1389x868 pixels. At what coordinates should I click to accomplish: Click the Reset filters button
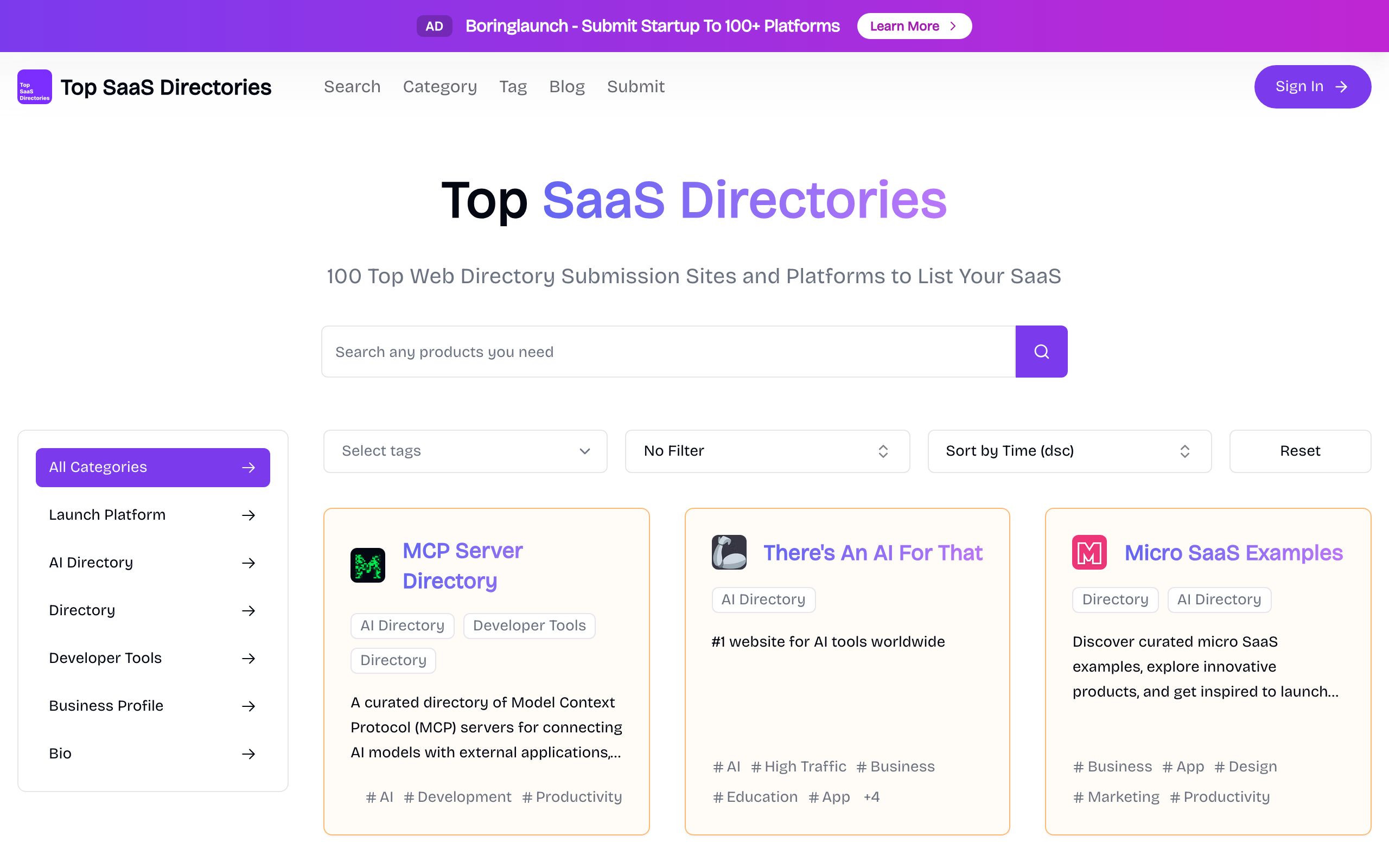[x=1300, y=451]
